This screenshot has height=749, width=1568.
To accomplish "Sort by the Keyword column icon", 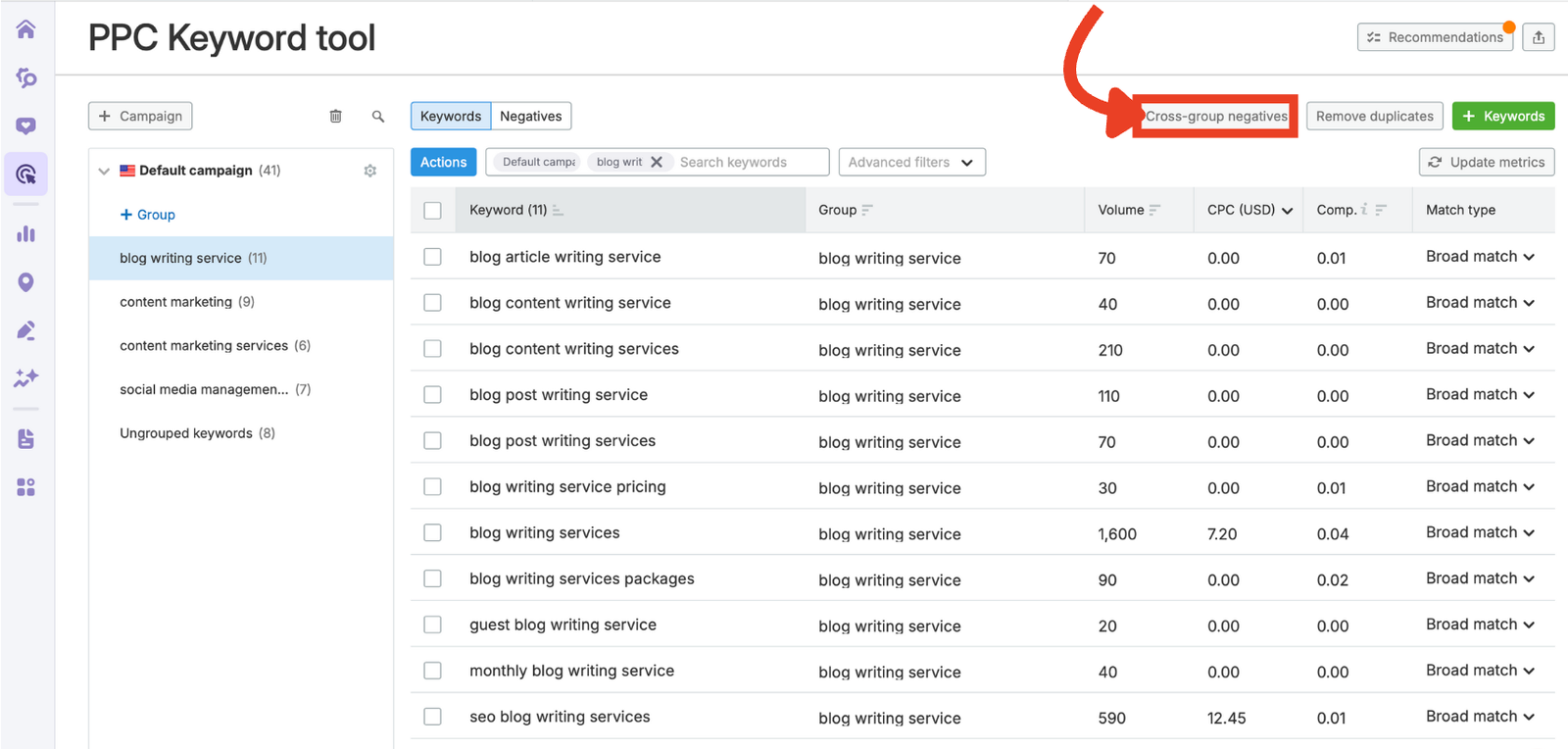I will tap(558, 210).
